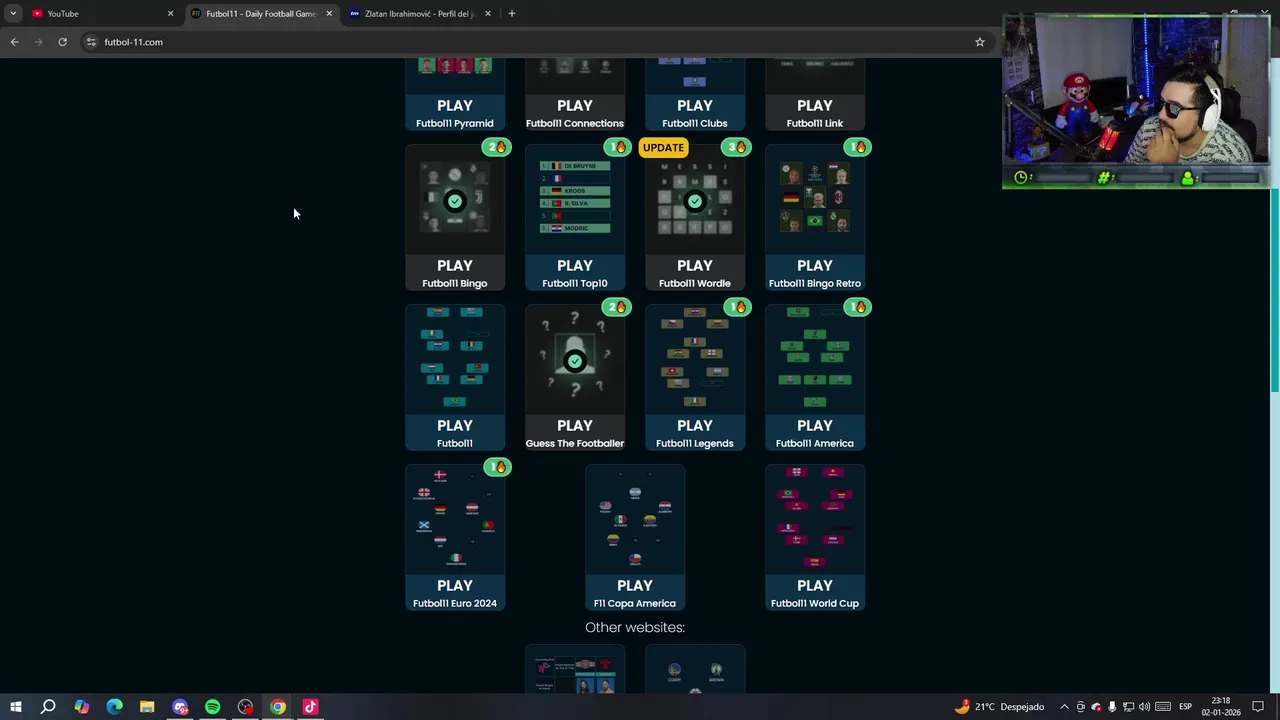Open File Explorer from the taskbar
Viewport: 1280px width, 720px height.
click(x=147, y=707)
